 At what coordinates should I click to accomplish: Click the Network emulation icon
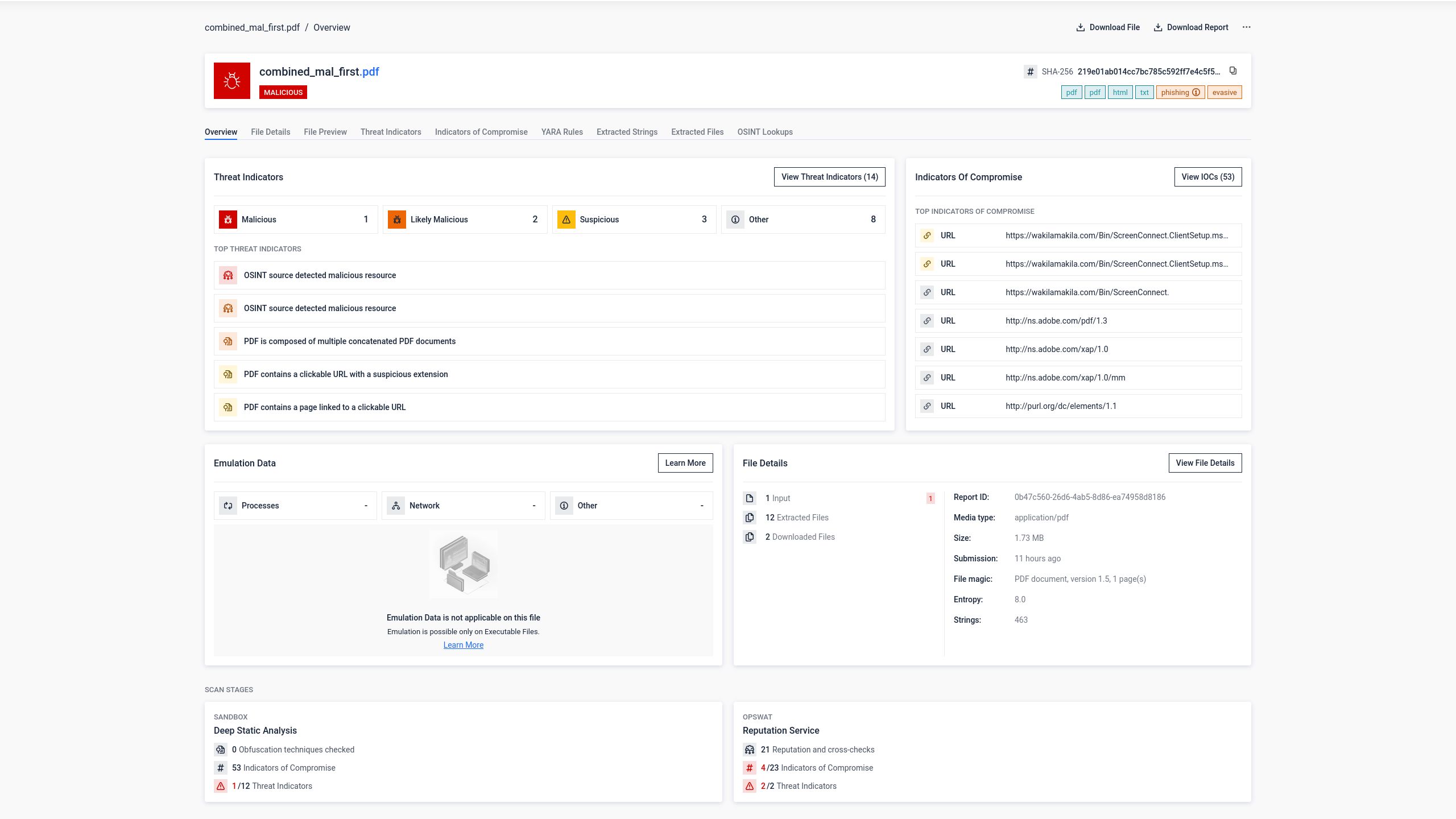click(x=396, y=506)
